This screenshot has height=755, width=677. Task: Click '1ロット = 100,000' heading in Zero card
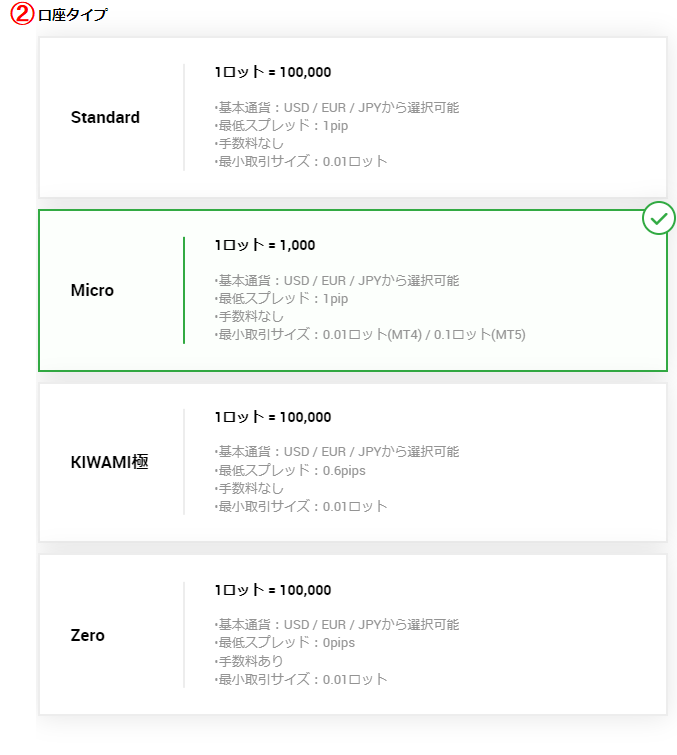click(x=273, y=590)
